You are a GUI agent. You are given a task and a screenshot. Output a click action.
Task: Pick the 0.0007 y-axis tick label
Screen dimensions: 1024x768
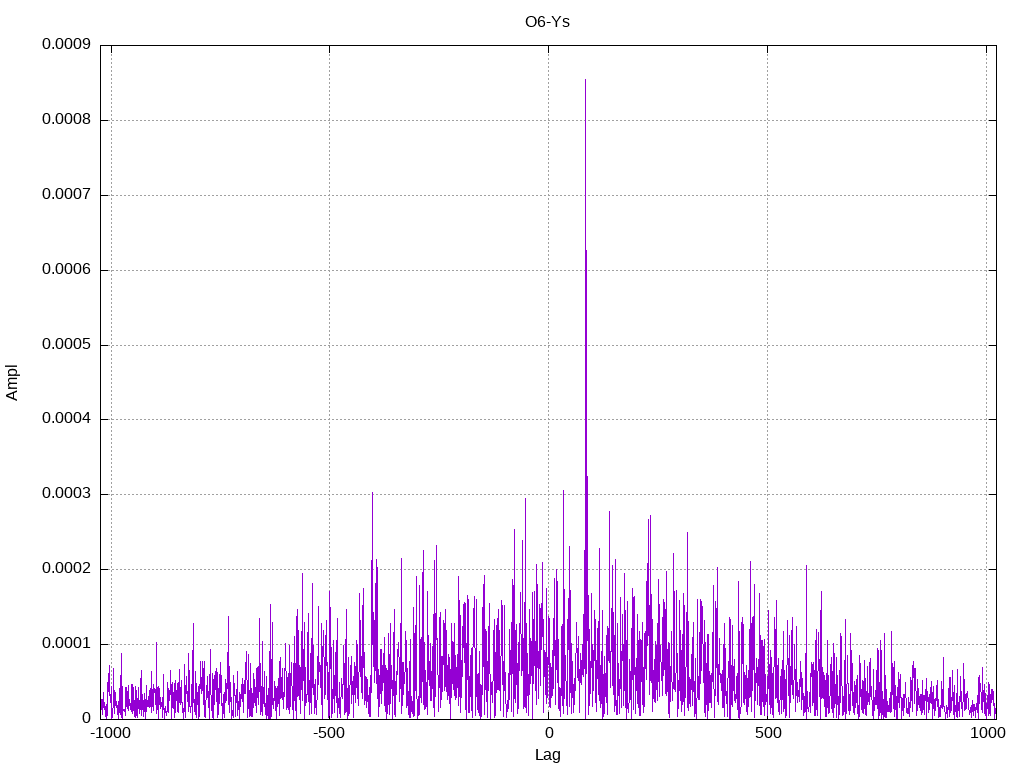click(66, 195)
